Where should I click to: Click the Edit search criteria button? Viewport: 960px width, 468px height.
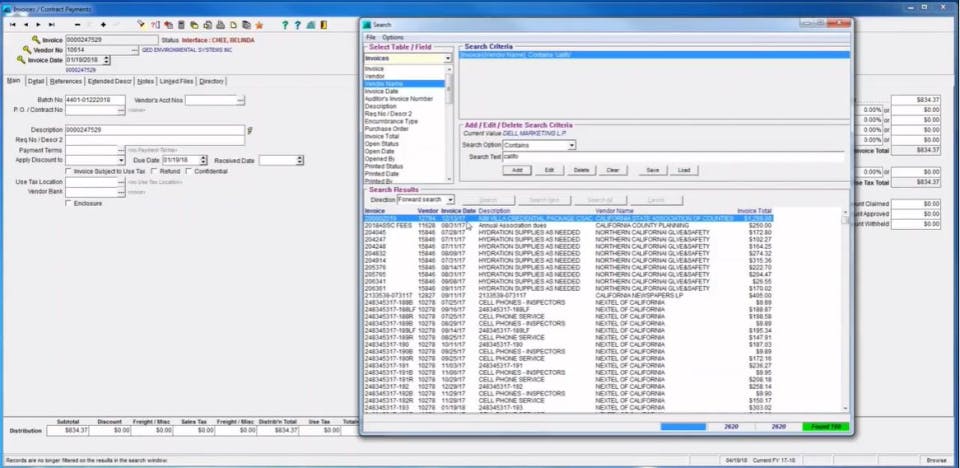pos(550,170)
